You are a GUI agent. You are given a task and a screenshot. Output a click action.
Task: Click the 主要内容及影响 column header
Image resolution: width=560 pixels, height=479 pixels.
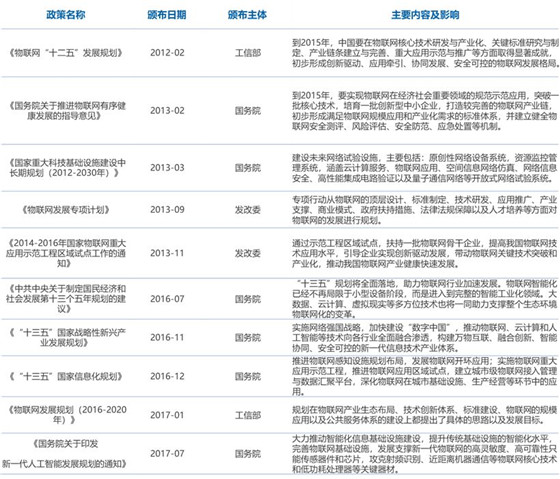(x=425, y=15)
